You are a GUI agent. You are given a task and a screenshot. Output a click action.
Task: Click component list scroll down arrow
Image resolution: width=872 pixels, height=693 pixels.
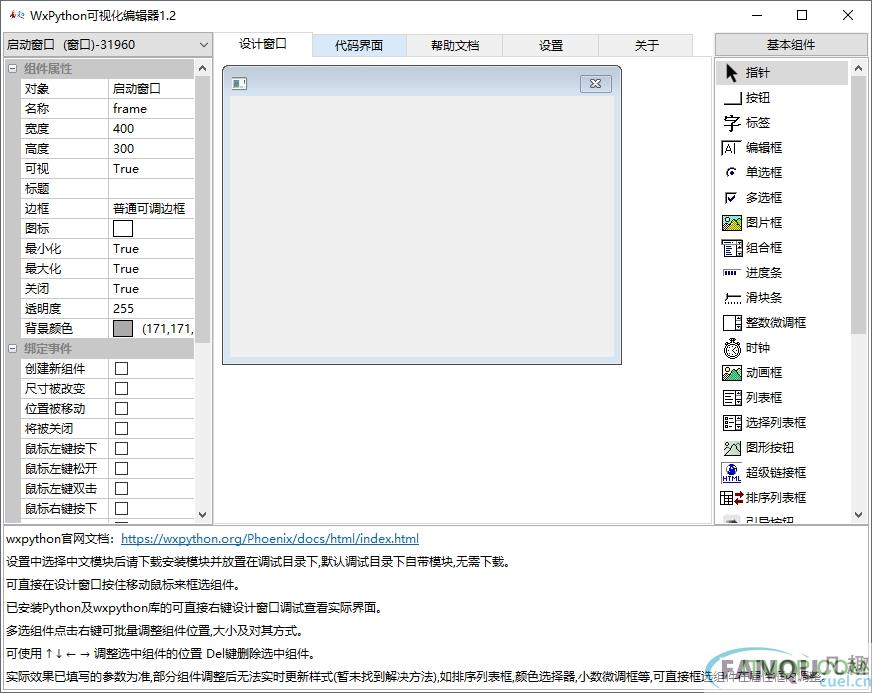point(858,515)
